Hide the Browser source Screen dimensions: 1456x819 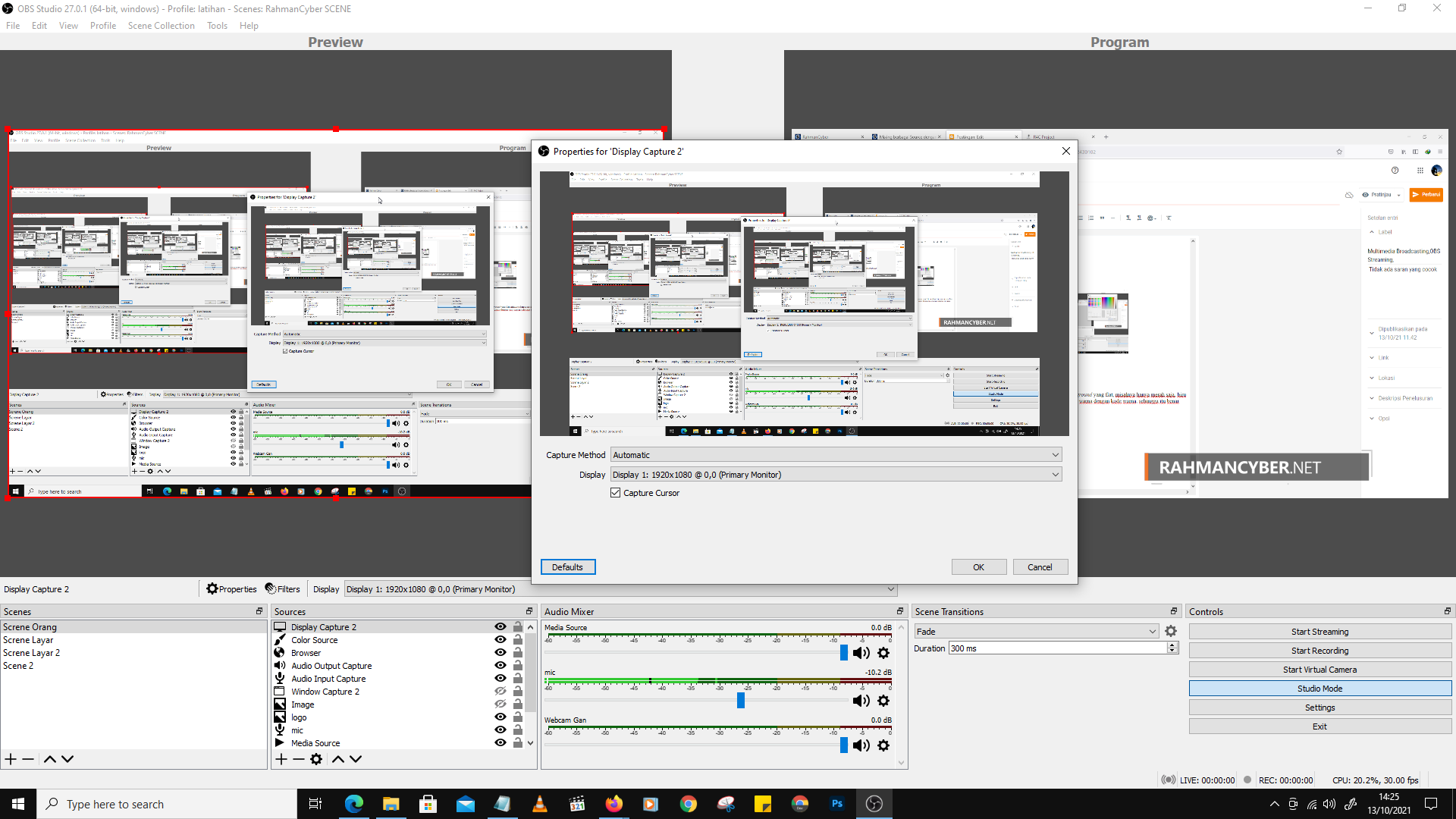[x=500, y=652]
